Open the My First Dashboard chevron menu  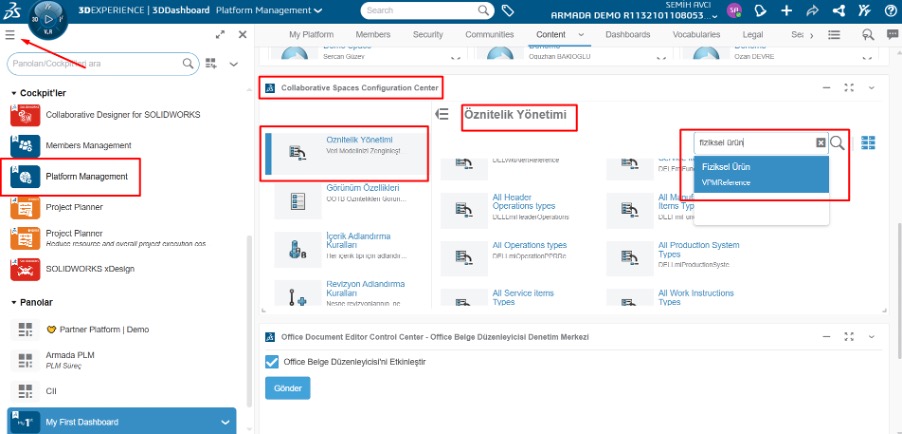click(x=226, y=422)
